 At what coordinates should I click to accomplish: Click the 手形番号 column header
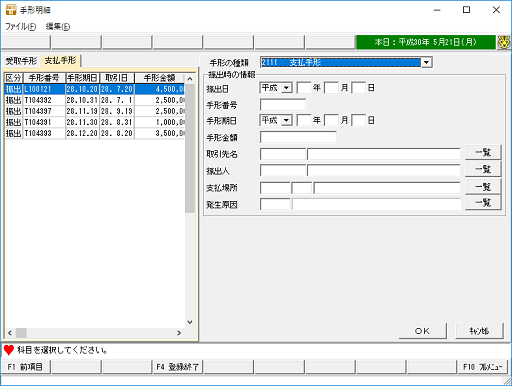pyautogui.click(x=44, y=78)
